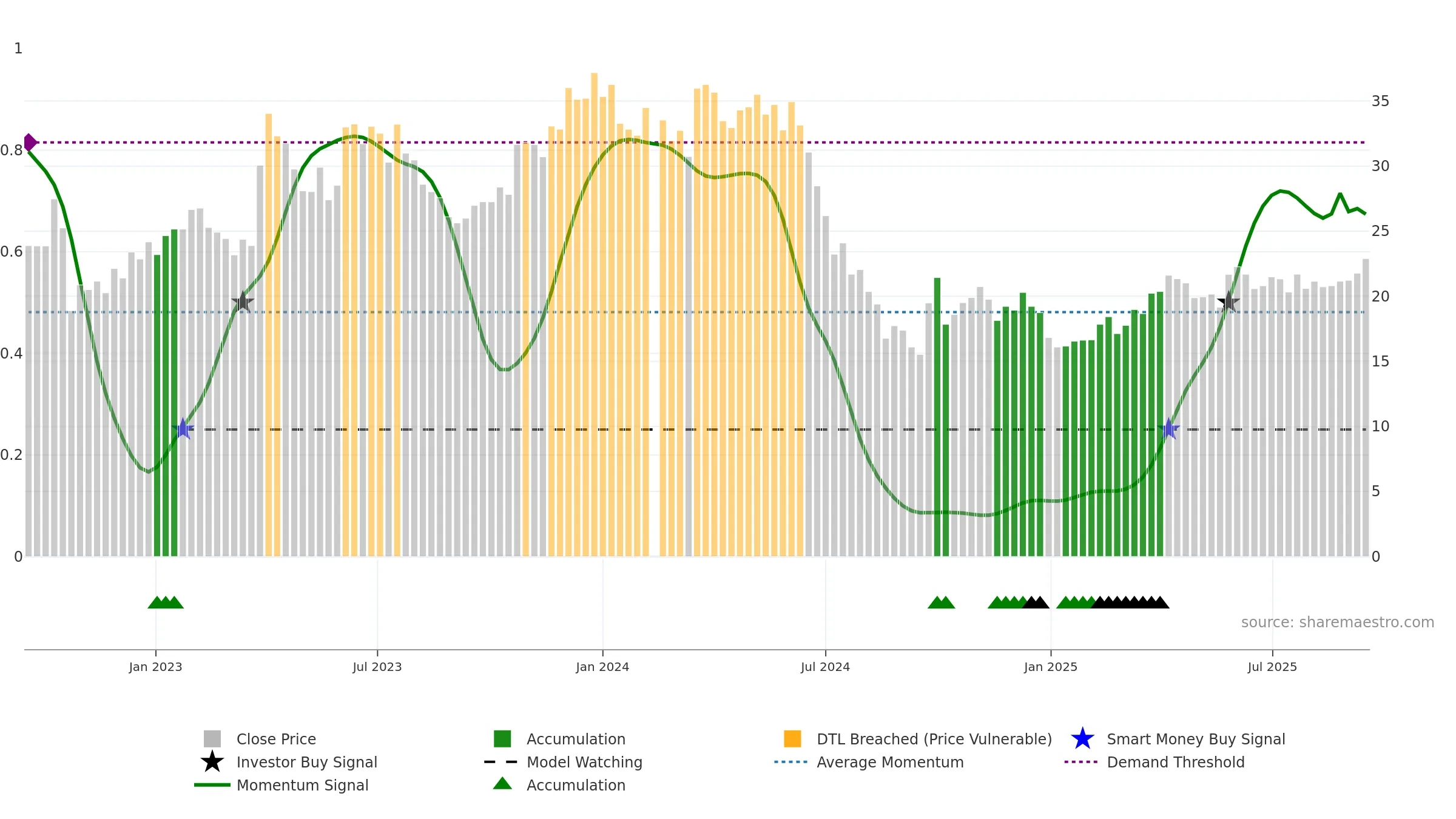Viewport: 1456px width, 819px height.
Task: Click the tallest orange bar near Jan 2024
Action: pyautogui.click(x=594, y=314)
